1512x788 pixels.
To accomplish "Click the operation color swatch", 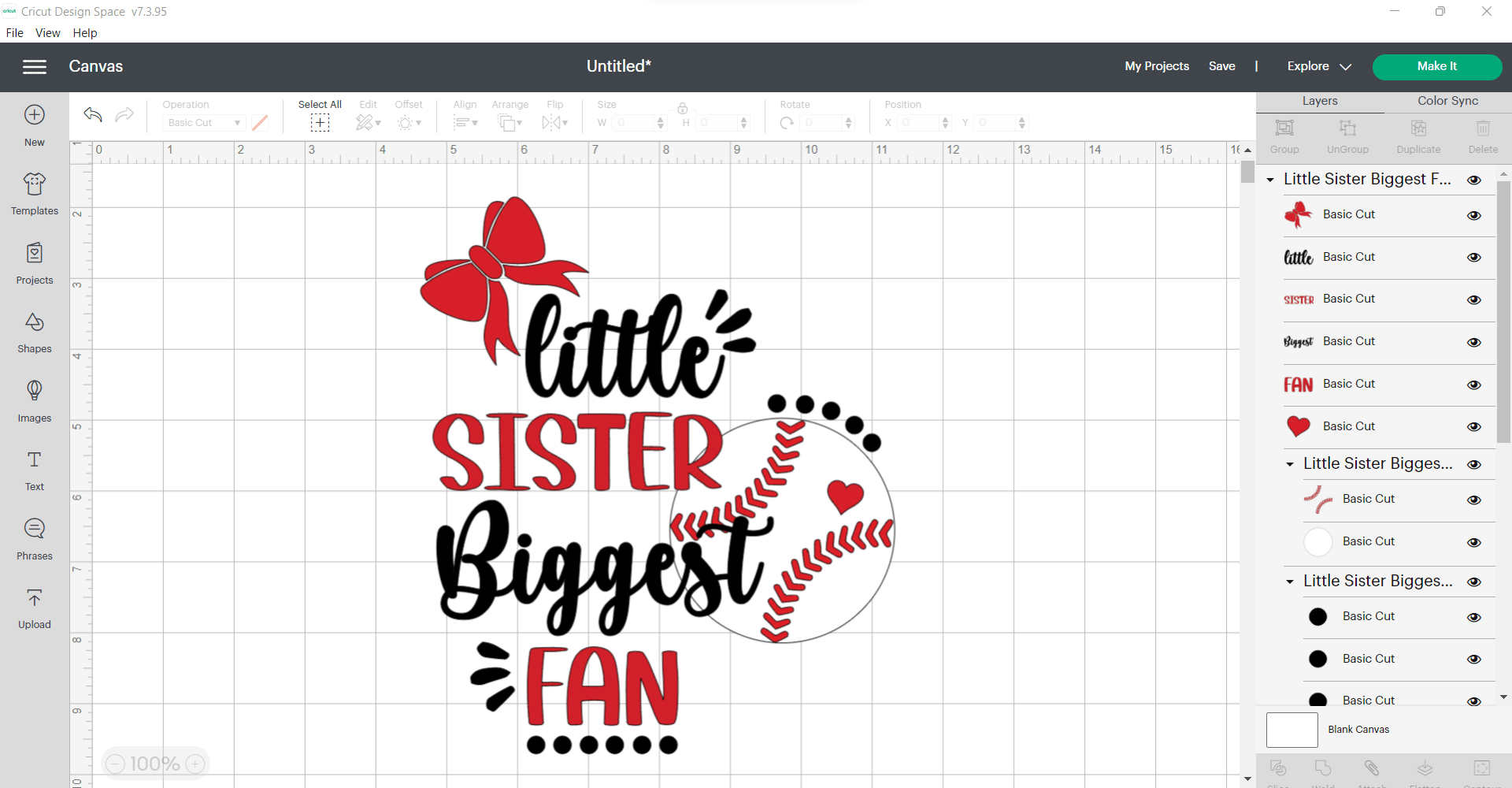I will pos(260,123).
